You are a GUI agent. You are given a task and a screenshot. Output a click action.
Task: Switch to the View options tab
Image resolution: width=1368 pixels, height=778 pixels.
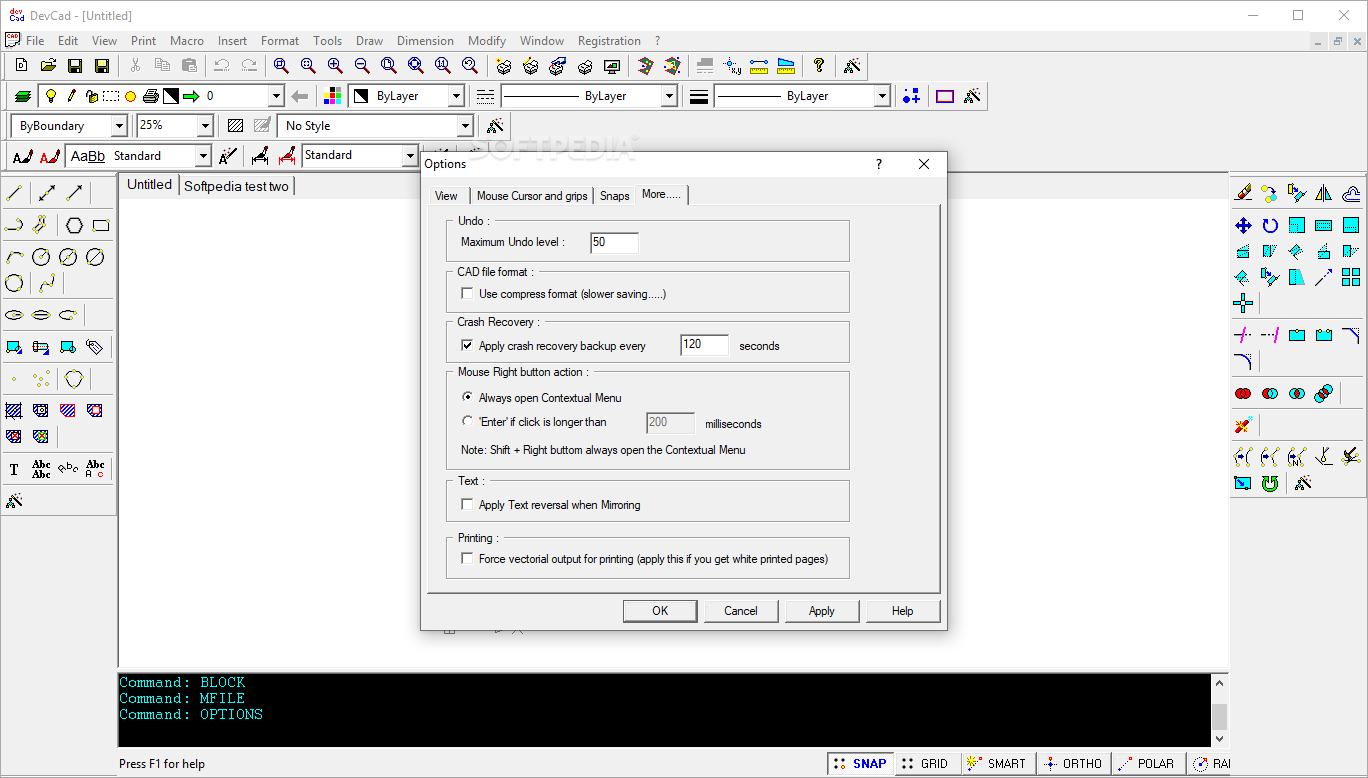(x=446, y=196)
